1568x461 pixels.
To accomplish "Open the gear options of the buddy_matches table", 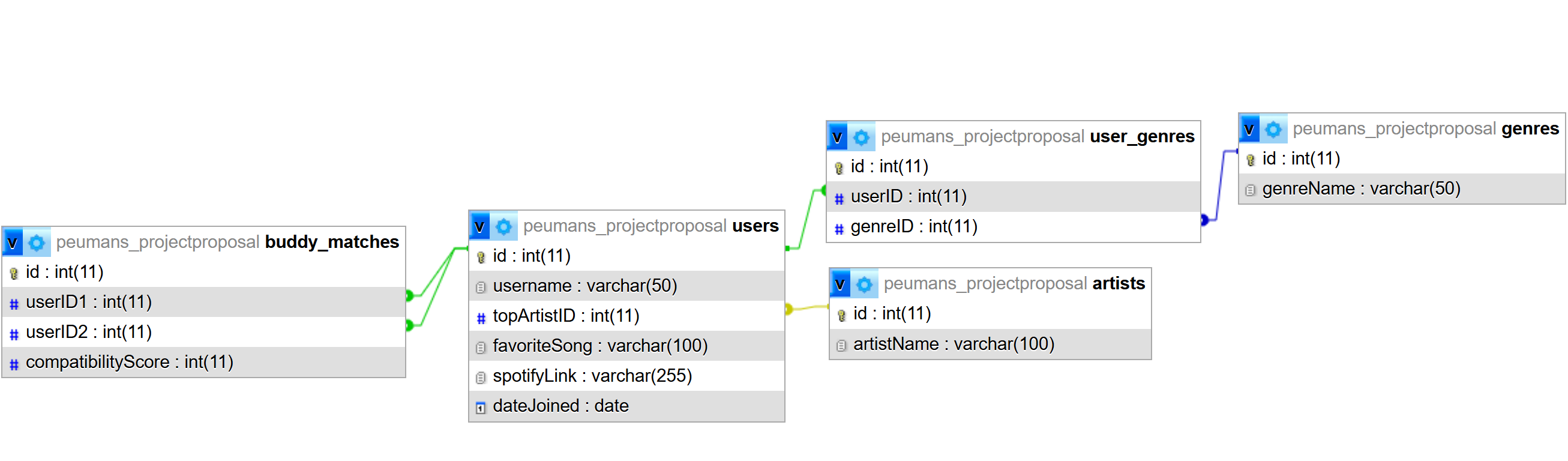I will click(x=37, y=243).
